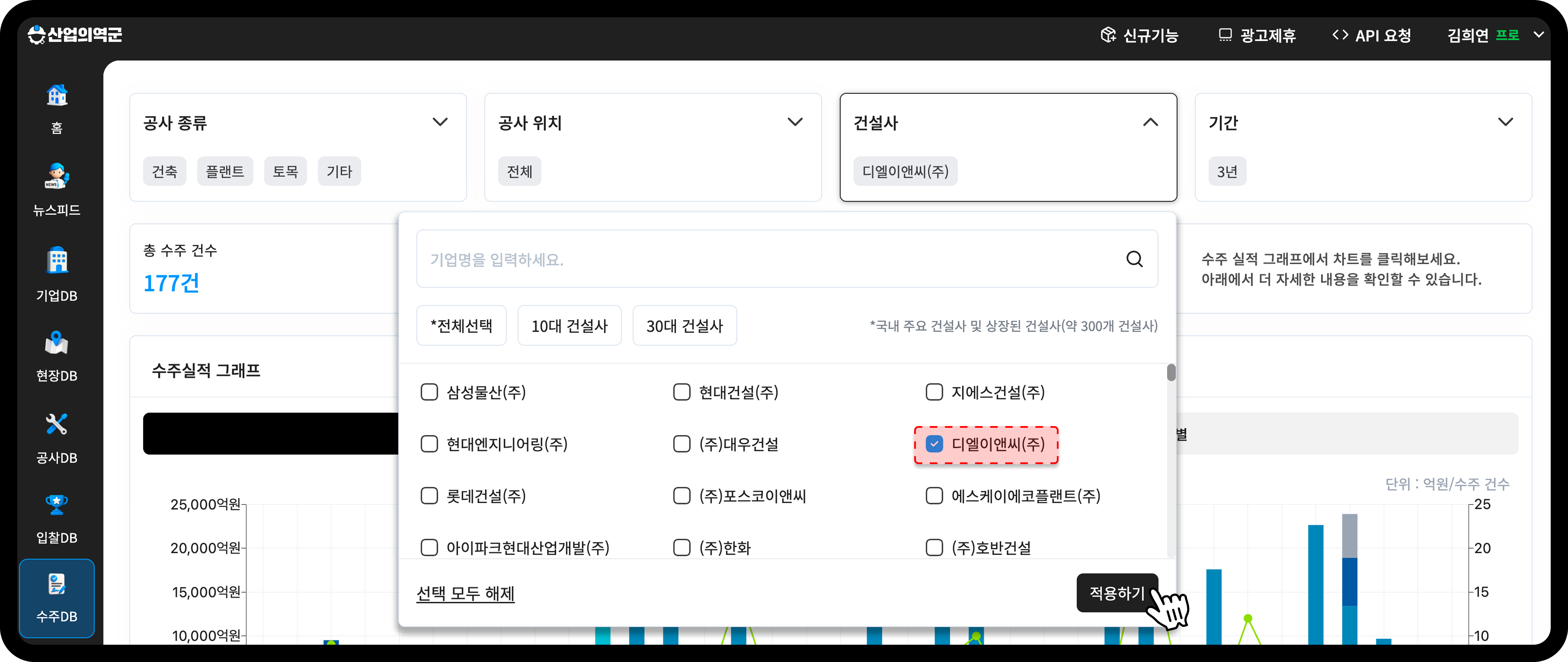The height and width of the screenshot is (662, 1568).
Task: Check the 현대건설(주) checkbox
Action: tap(682, 392)
